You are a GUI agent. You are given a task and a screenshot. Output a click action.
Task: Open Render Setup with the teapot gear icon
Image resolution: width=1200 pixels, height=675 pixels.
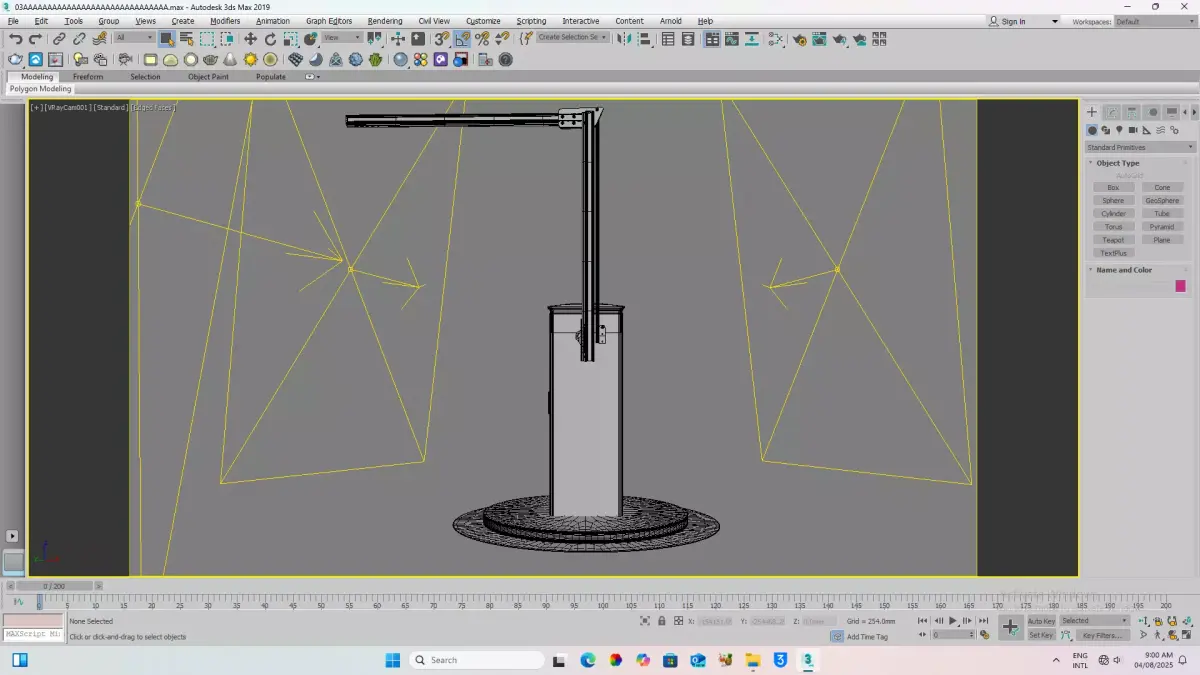[800, 39]
